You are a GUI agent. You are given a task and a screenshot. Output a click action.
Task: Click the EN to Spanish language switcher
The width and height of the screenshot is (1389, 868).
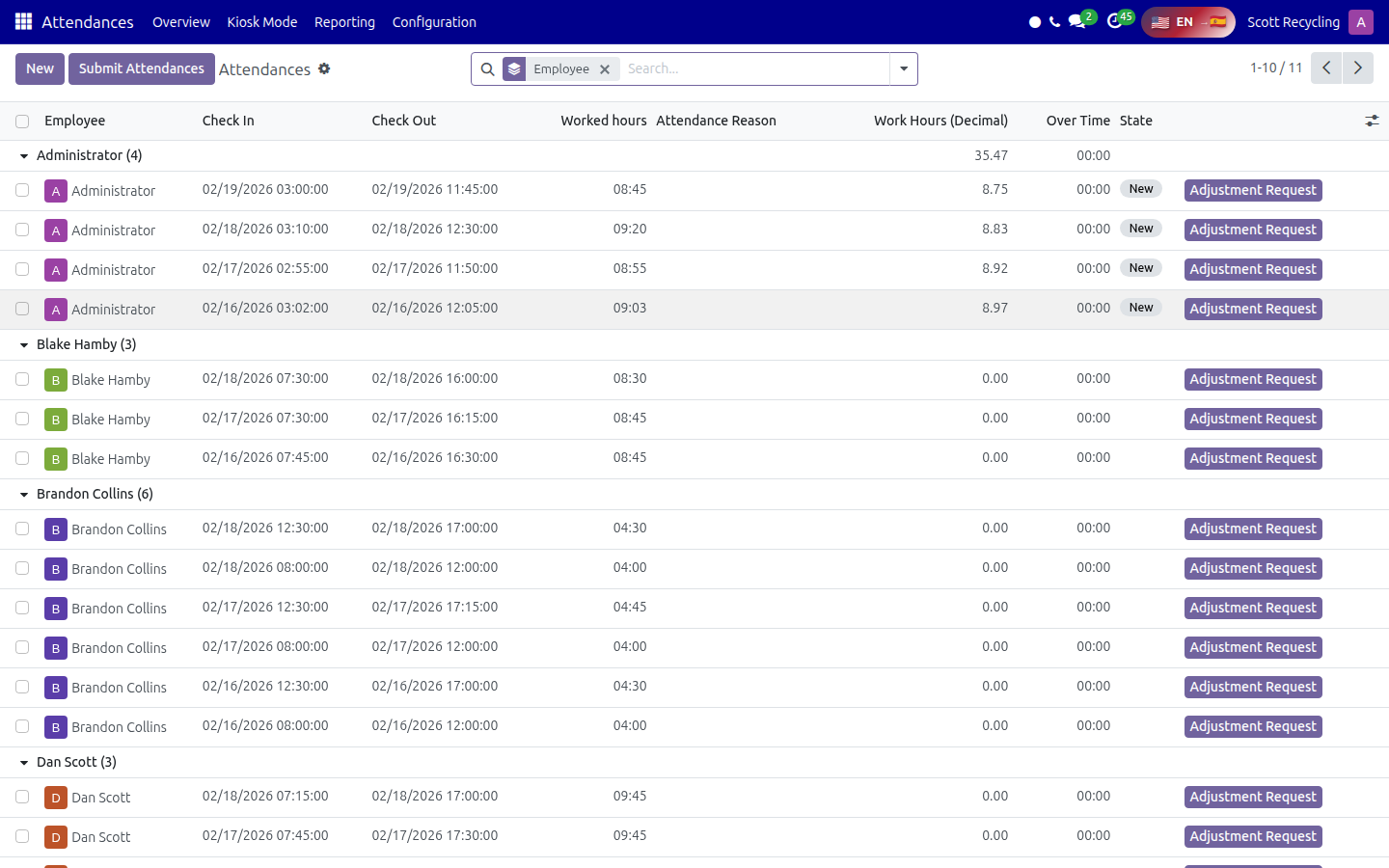pyautogui.click(x=1188, y=21)
